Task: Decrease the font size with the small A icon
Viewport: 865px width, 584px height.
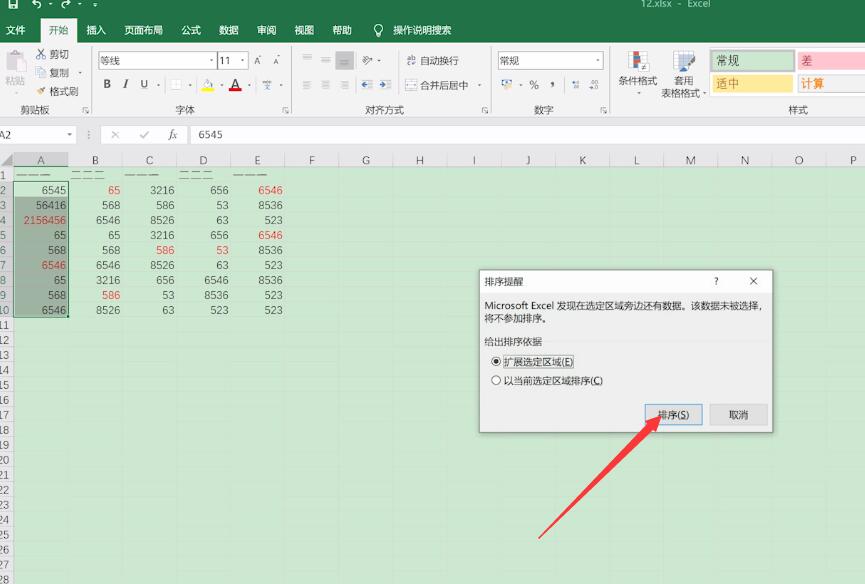Action: [276, 61]
